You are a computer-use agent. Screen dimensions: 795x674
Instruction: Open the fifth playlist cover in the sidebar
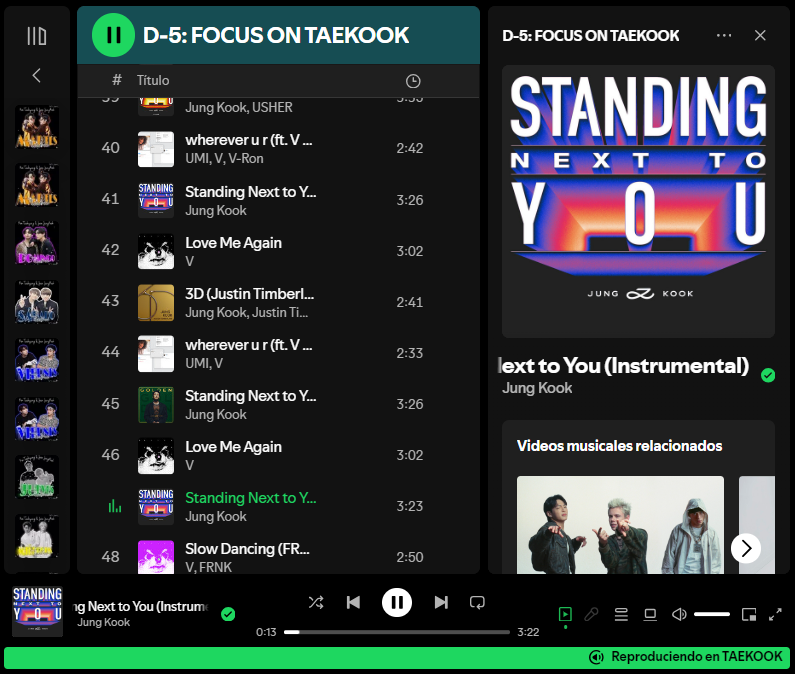pos(37,360)
